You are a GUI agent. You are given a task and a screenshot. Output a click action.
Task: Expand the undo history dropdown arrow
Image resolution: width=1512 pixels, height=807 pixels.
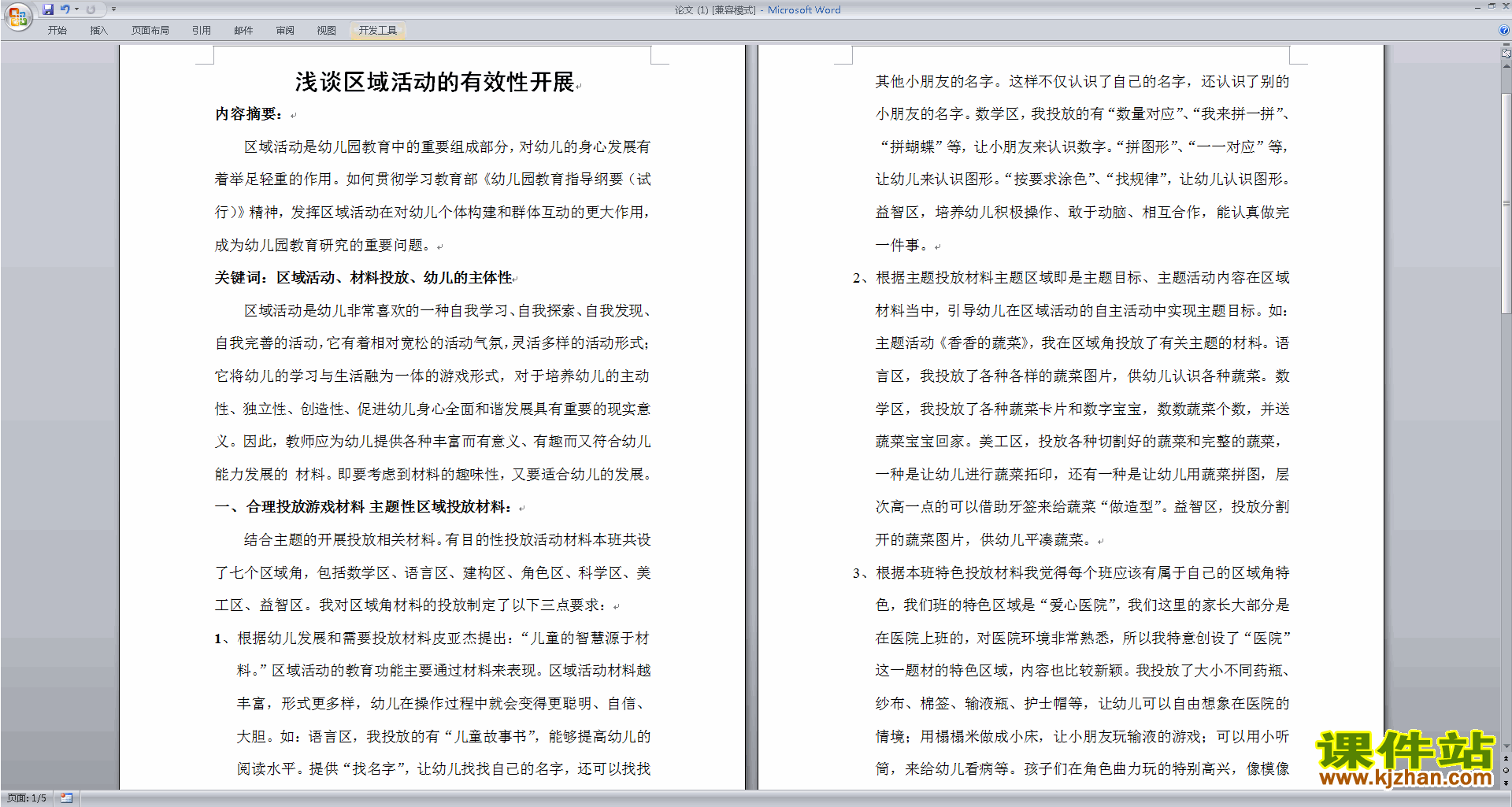tap(77, 9)
